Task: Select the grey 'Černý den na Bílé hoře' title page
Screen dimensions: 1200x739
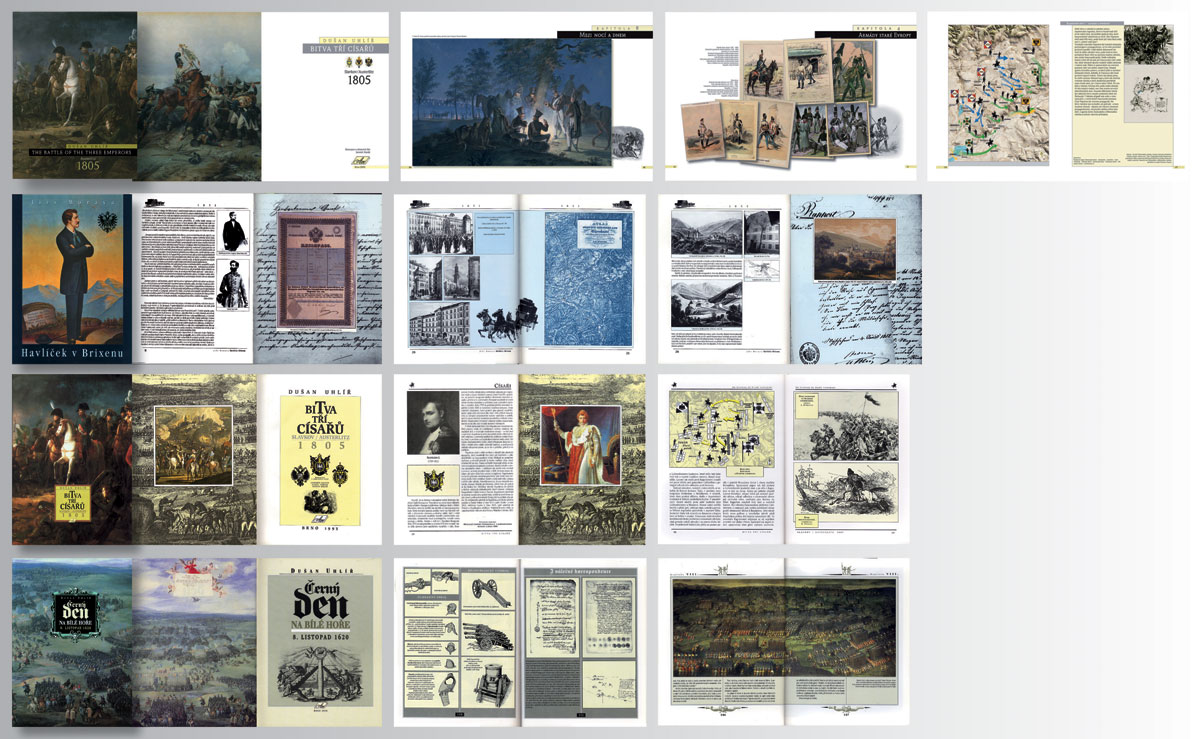Action: (319, 642)
